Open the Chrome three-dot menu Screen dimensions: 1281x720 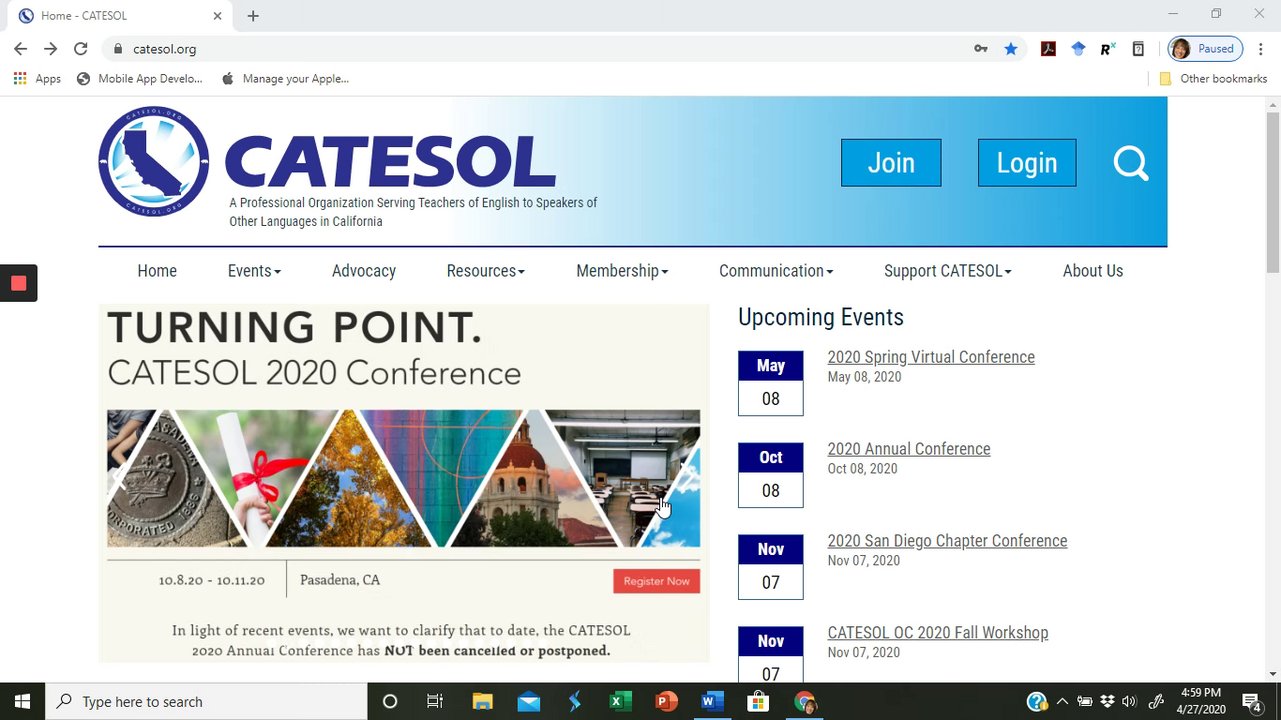coord(1261,49)
